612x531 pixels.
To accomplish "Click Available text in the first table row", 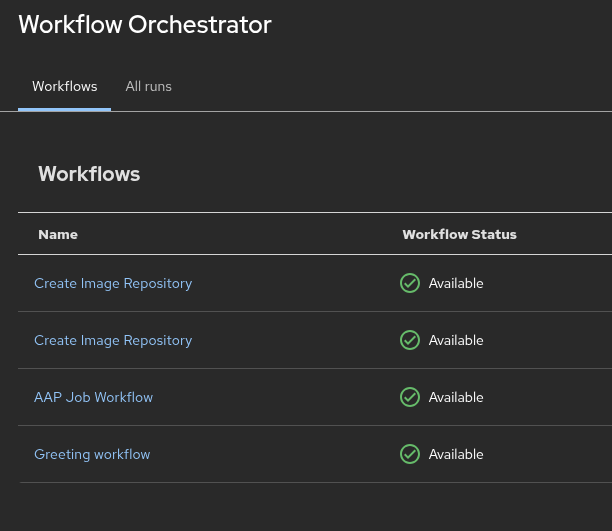I will 456,283.
